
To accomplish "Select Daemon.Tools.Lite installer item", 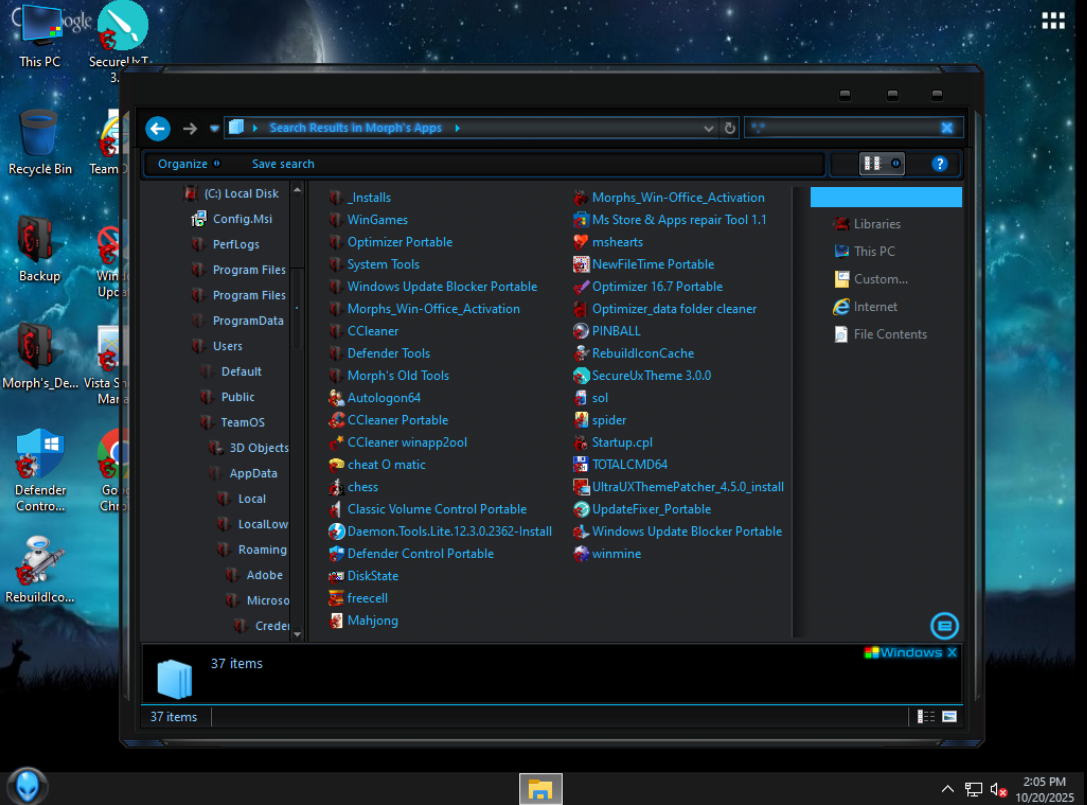I will tap(440, 531).
